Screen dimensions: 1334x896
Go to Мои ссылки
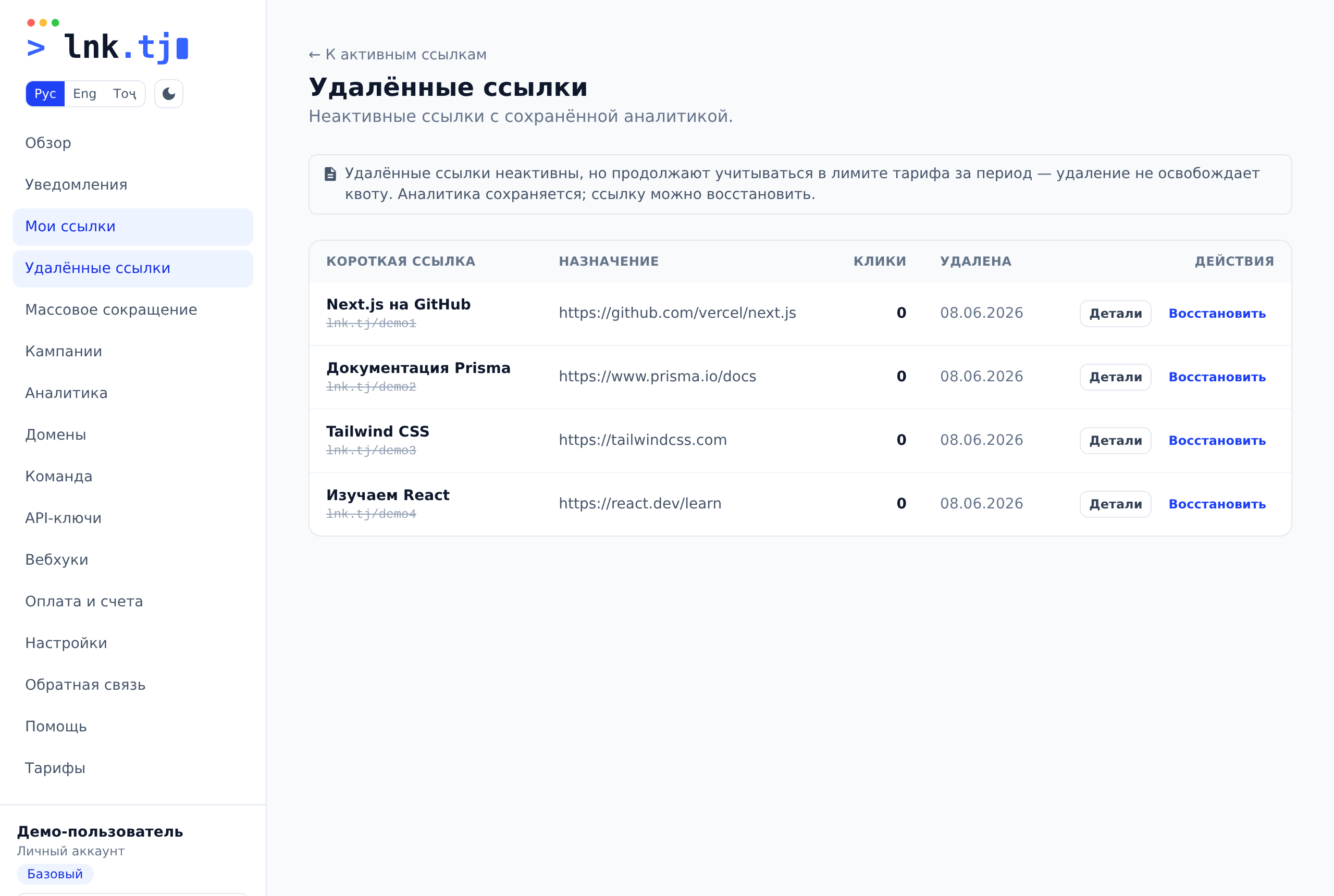coord(132,227)
